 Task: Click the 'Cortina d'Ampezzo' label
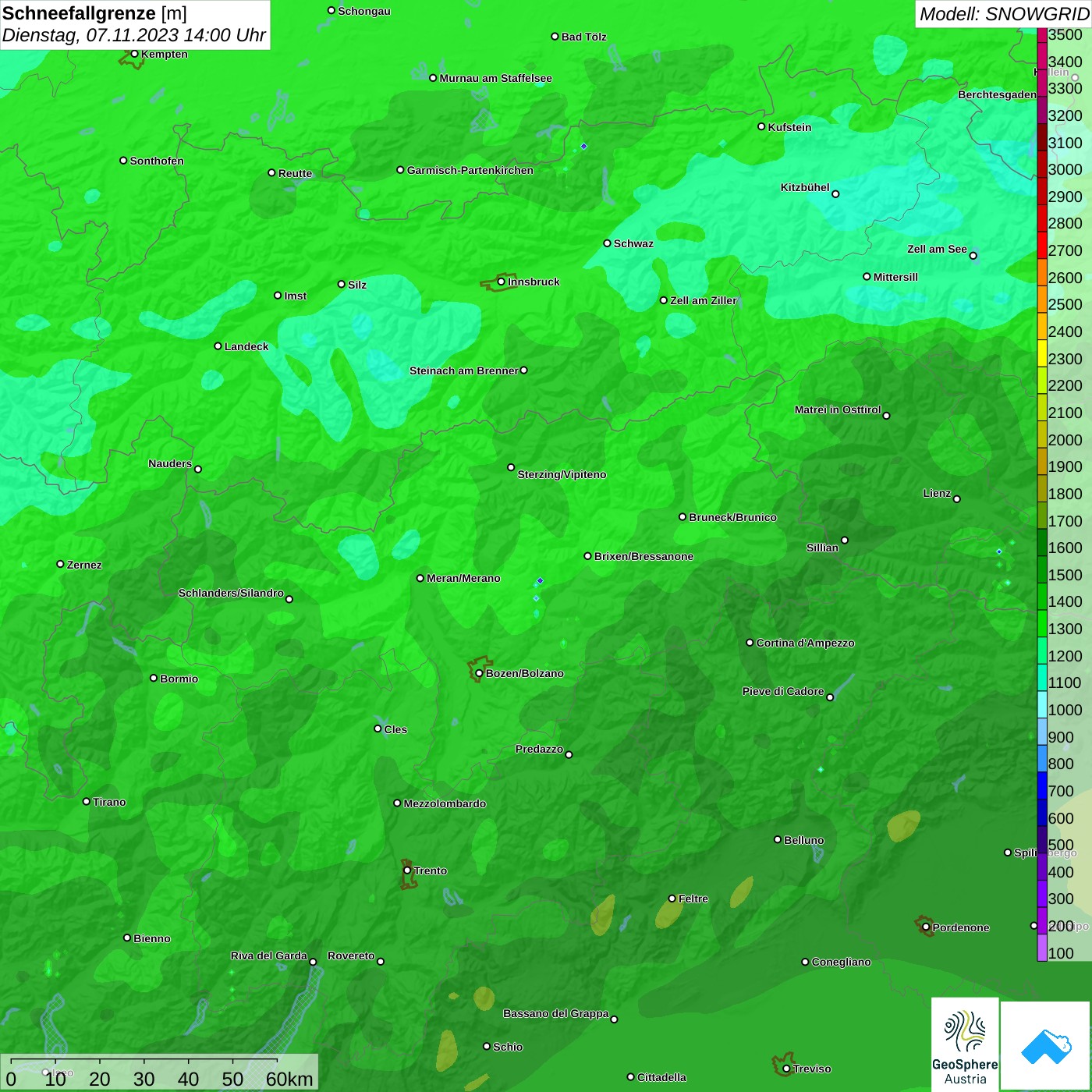(x=805, y=643)
